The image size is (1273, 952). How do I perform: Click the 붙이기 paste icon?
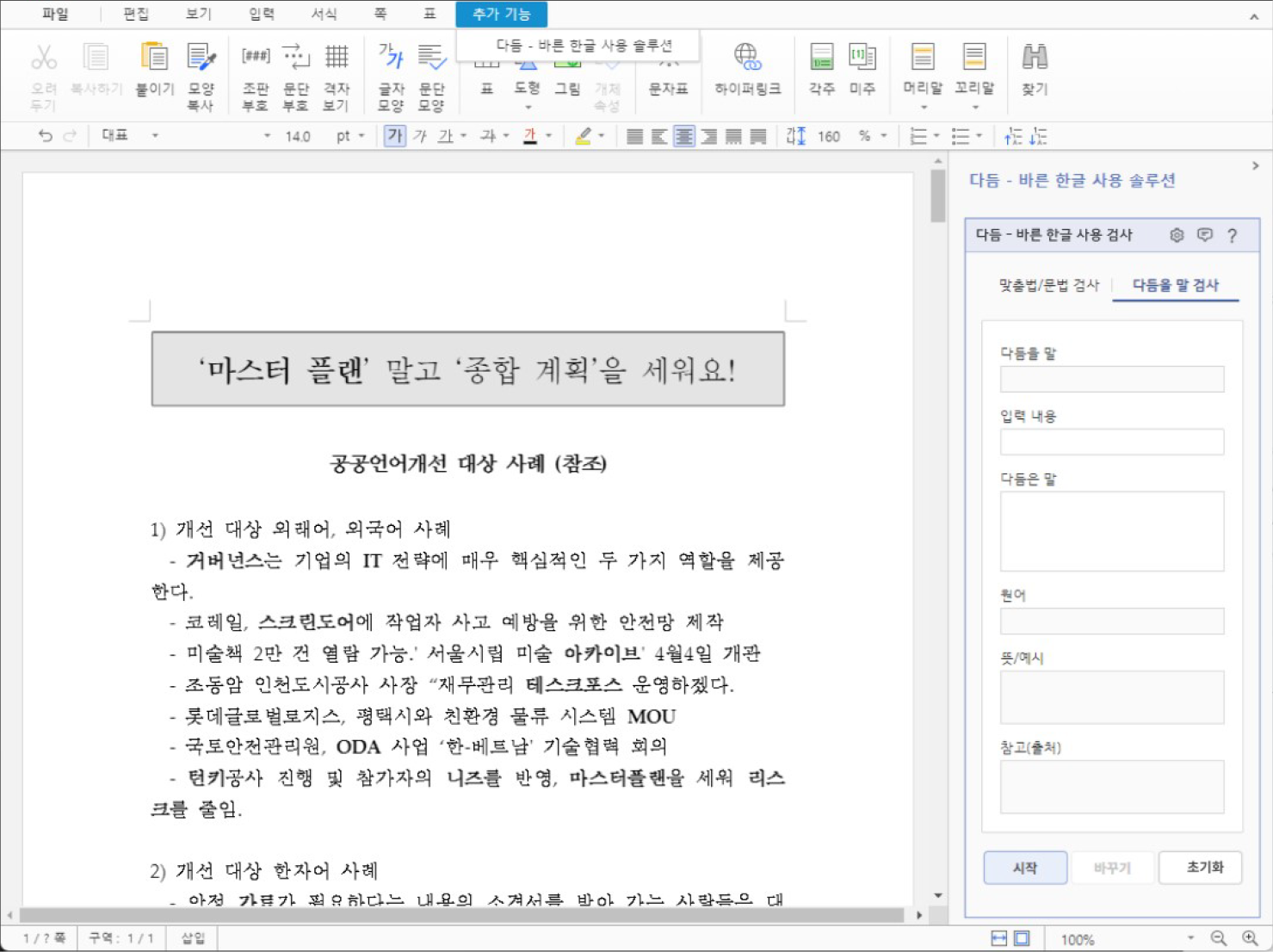tap(155, 58)
